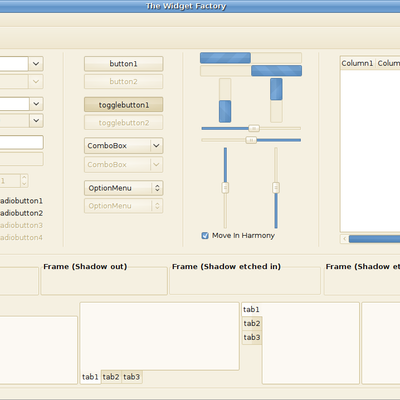Click the partially visible second column header
This screenshot has height=400, width=400.
click(x=388, y=63)
